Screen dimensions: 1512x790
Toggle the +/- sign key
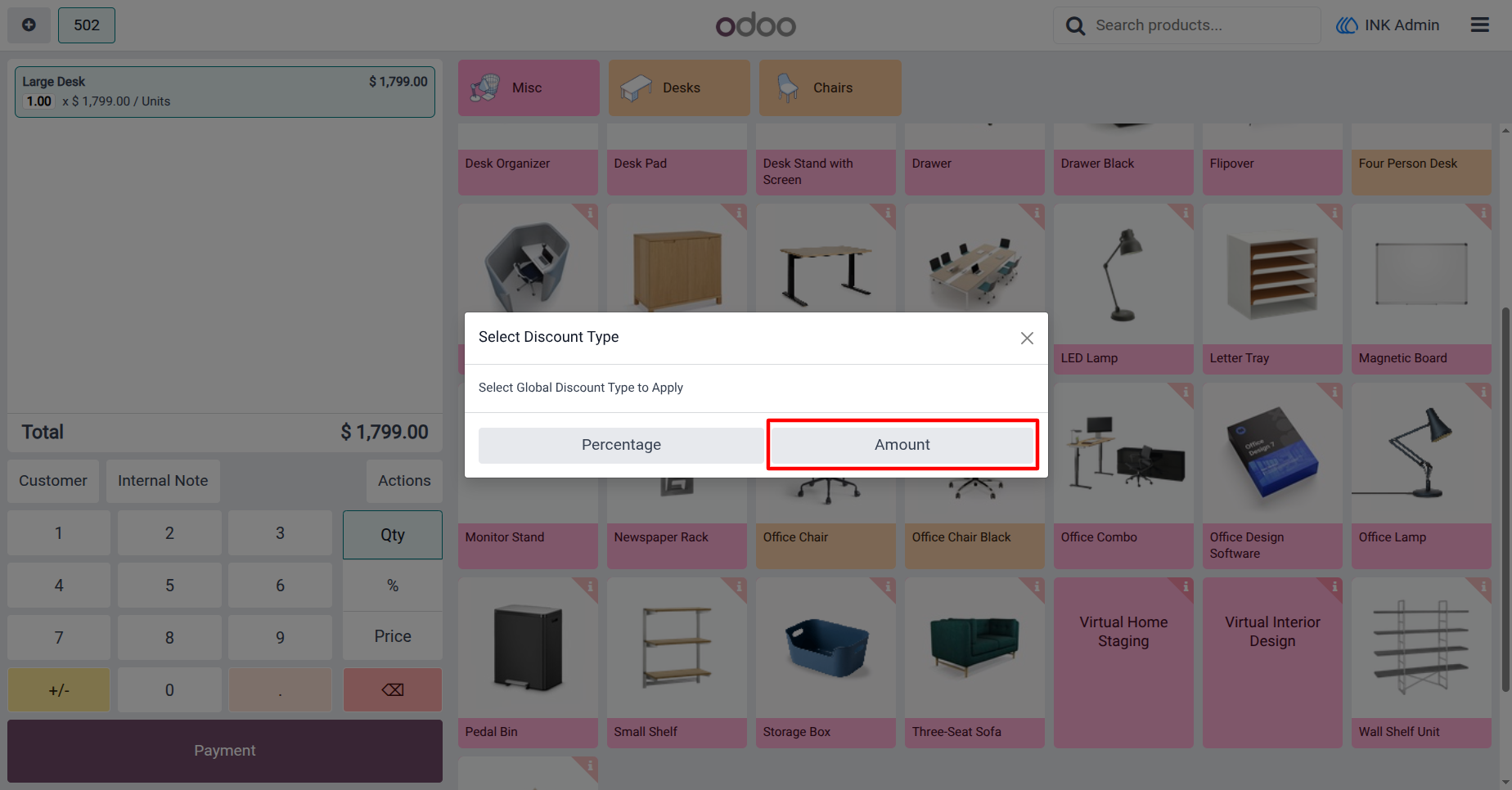(59, 689)
